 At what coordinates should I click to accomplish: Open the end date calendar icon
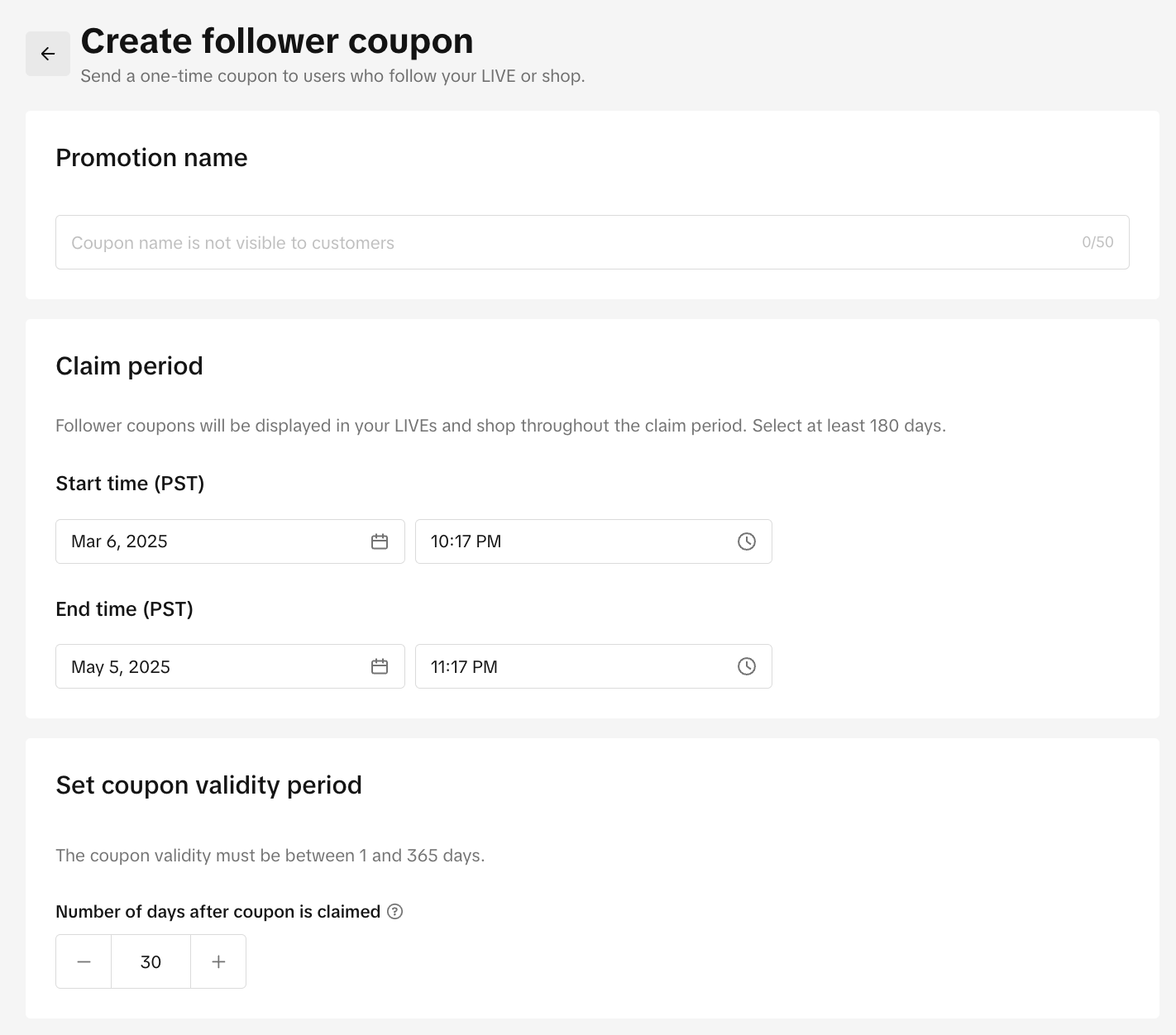point(380,666)
